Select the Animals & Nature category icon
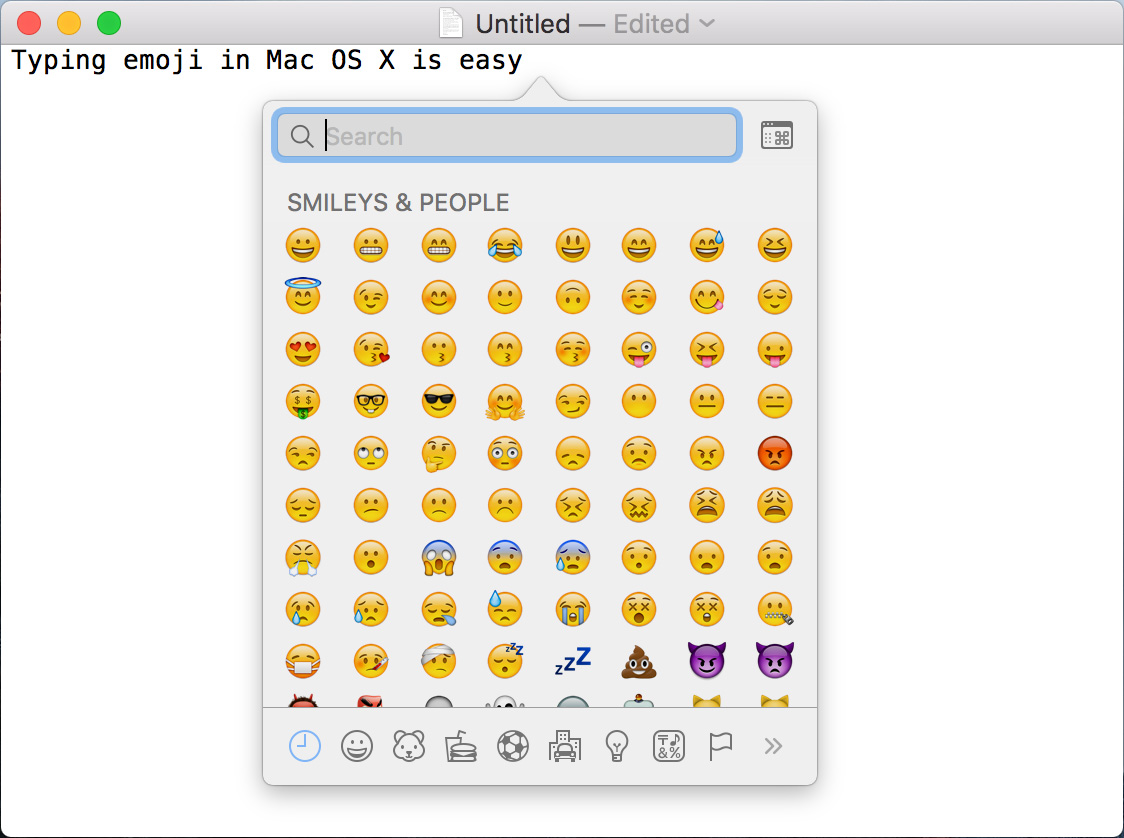This screenshot has height=838, width=1124. (x=408, y=745)
